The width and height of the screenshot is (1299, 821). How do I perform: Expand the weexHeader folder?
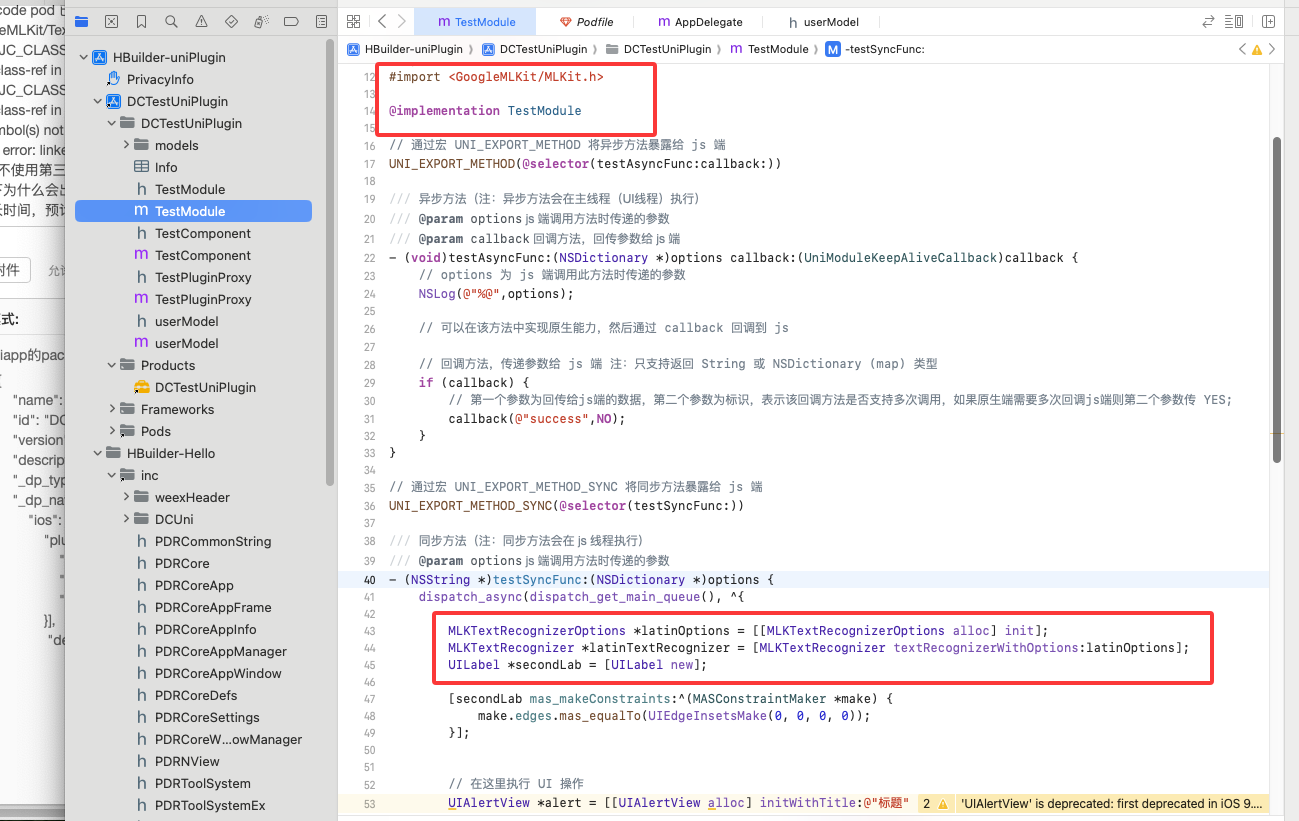(x=127, y=497)
